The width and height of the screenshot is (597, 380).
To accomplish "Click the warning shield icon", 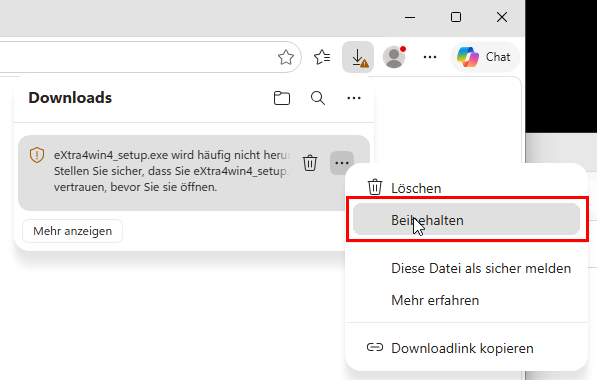I will tap(37, 155).
